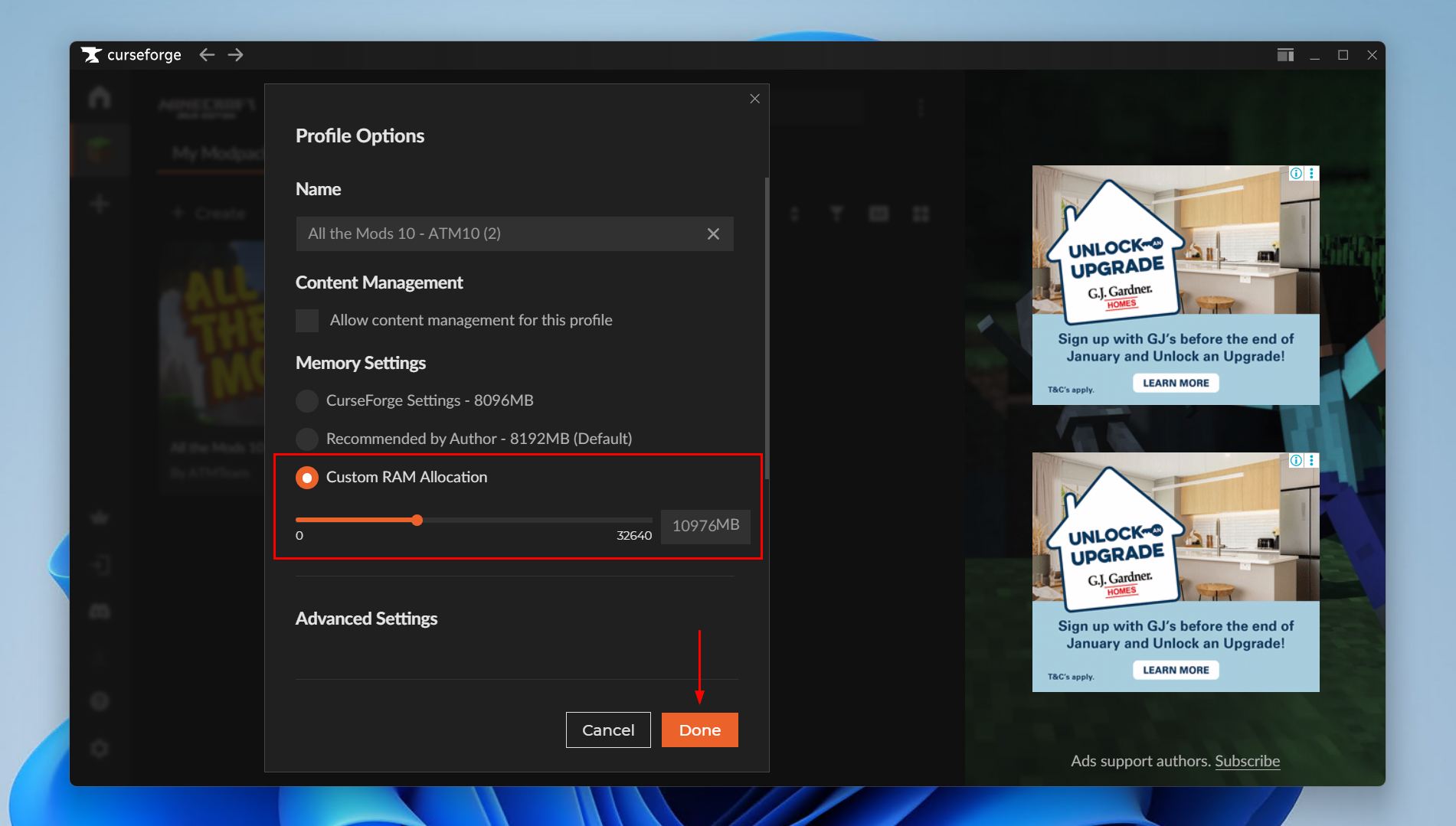This screenshot has width=1456, height=826.
Task: Click the top ad info icon
Action: (x=1296, y=173)
